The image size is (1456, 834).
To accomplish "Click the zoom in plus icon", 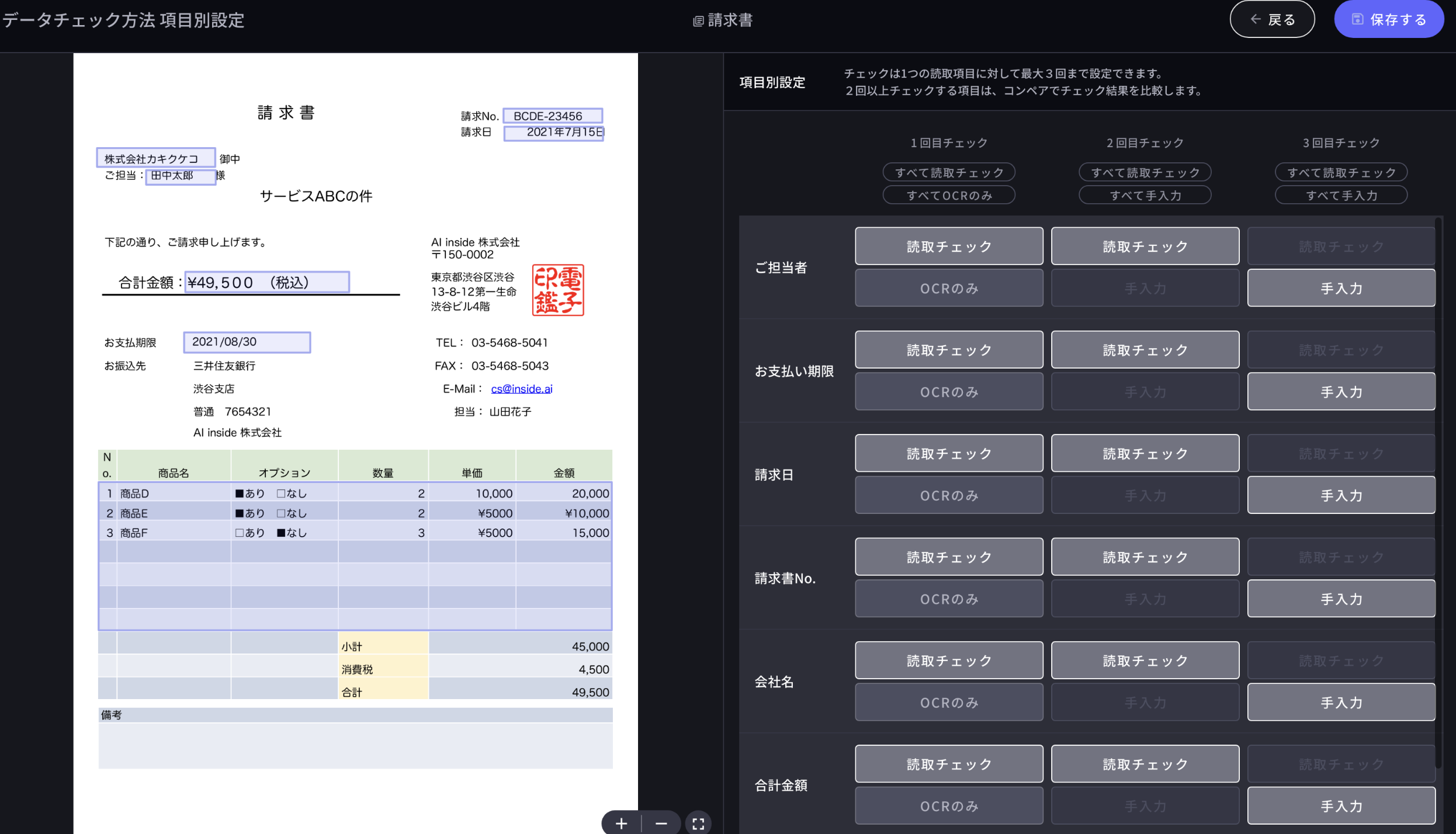I will click(x=621, y=823).
